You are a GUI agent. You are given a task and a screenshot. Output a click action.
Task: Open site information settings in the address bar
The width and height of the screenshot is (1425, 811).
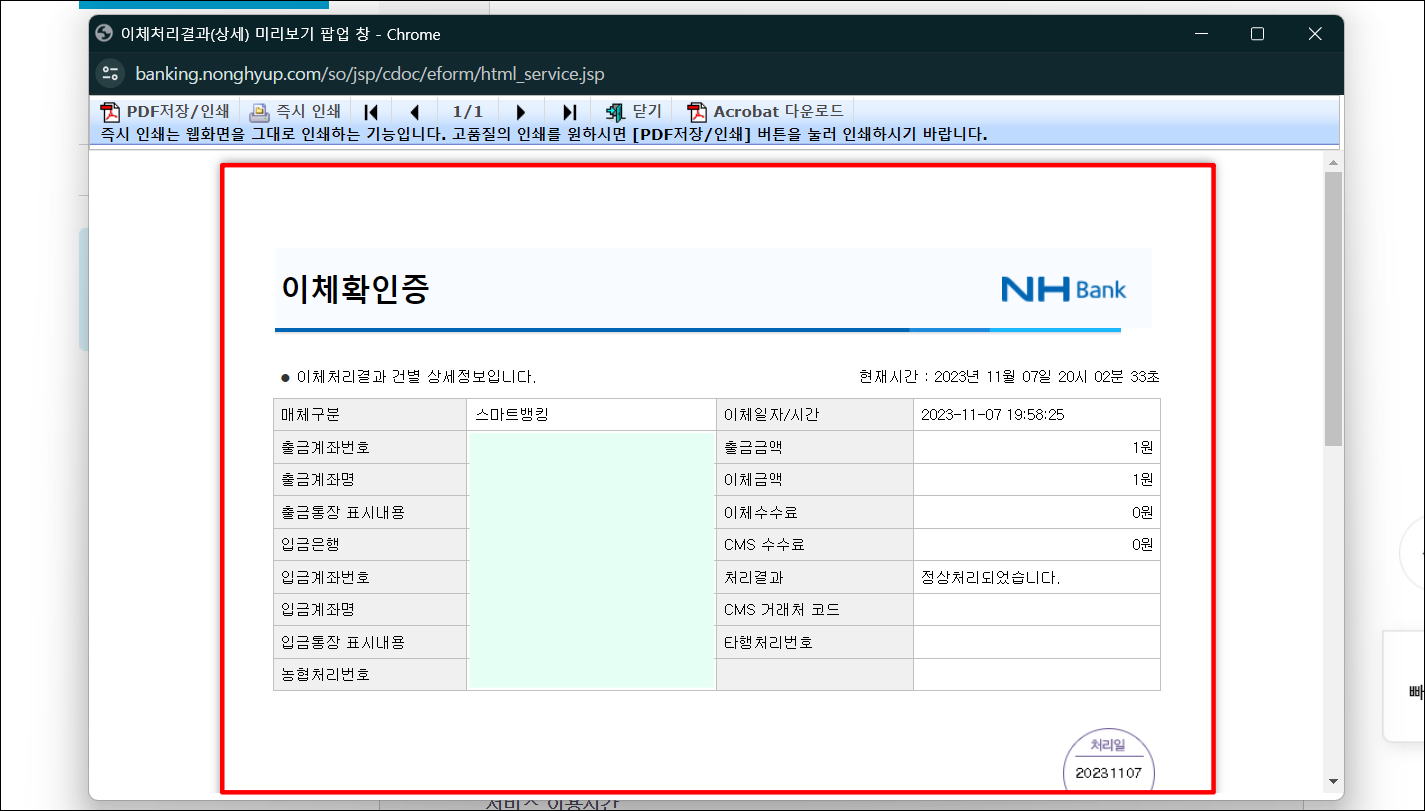tap(110, 73)
